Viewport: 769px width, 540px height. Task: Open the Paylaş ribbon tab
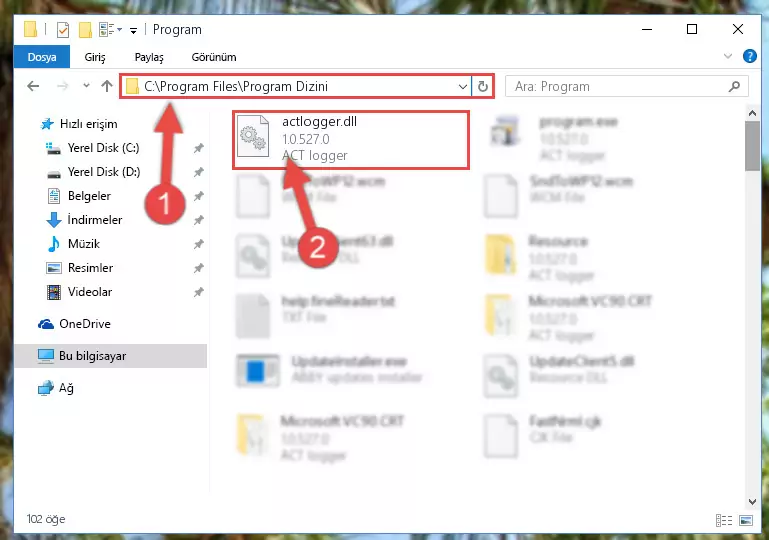[149, 57]
